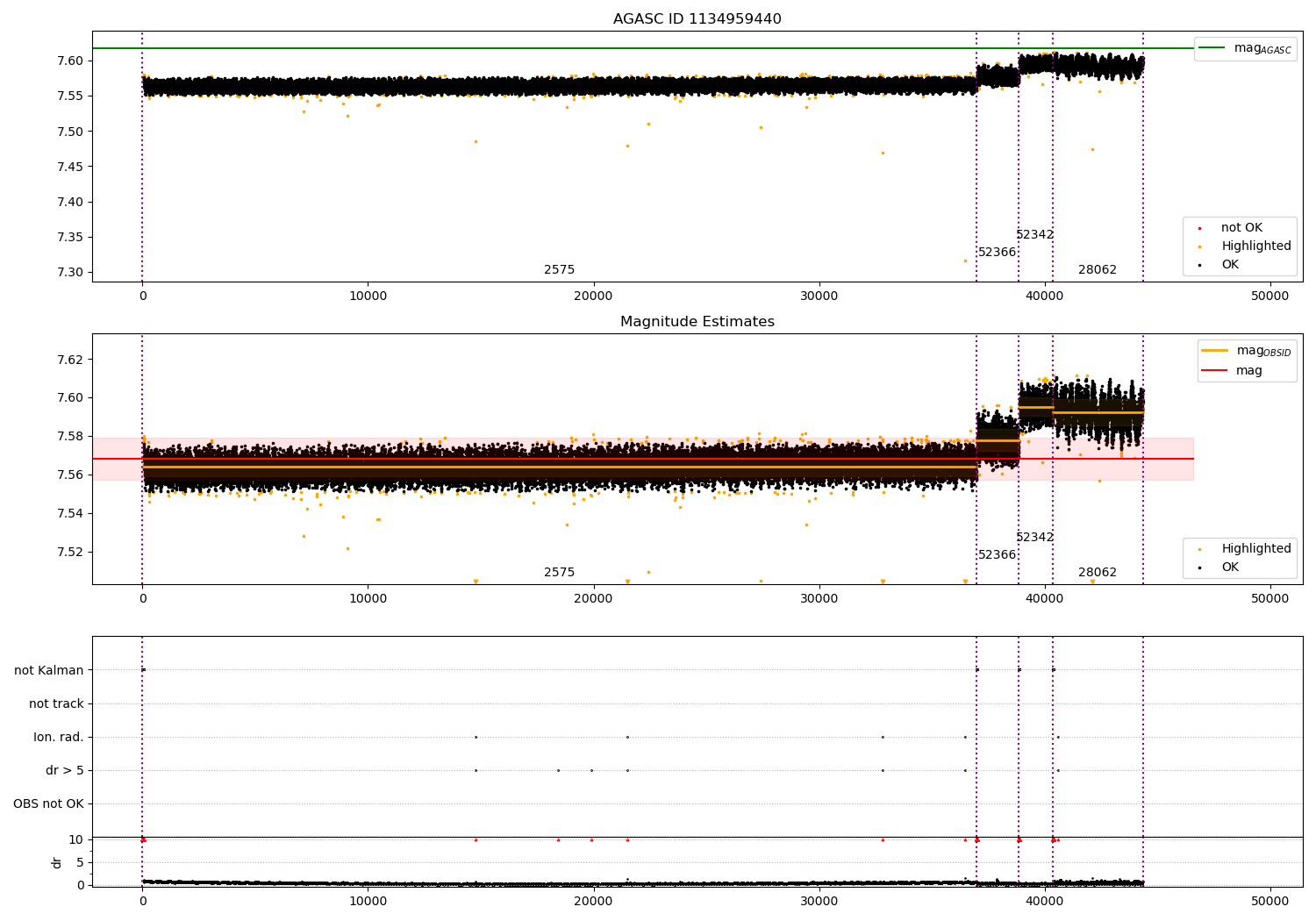The height and width of the screenshot is (921, 1316).
Task: Click the mag AGASC legend label
Action: point(1262,49)
